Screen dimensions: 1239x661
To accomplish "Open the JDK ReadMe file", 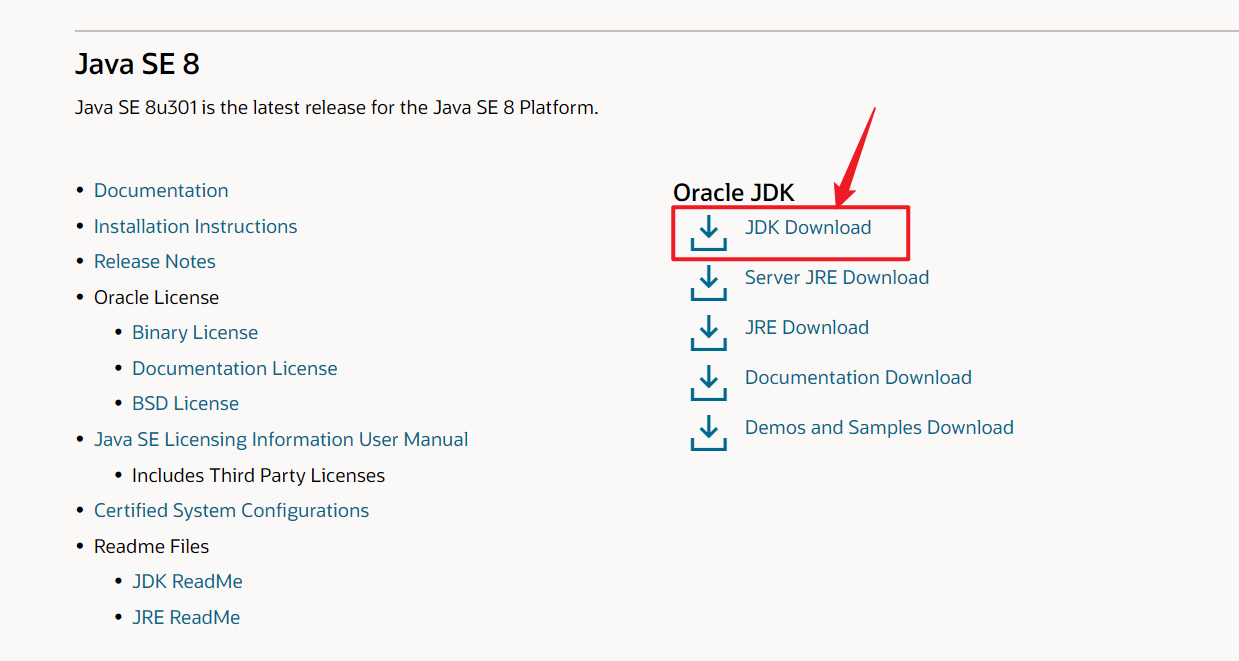I will click(x=187, y=581).
